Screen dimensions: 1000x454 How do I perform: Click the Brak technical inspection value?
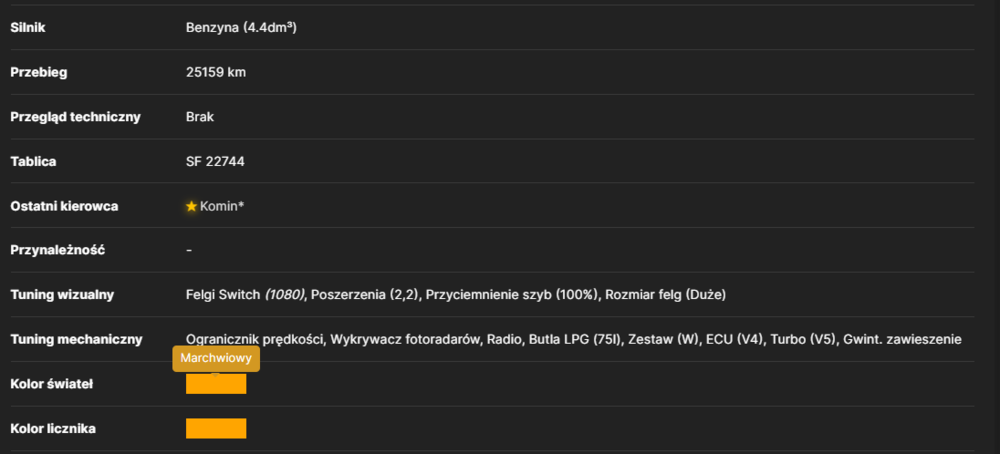(200, 117)
